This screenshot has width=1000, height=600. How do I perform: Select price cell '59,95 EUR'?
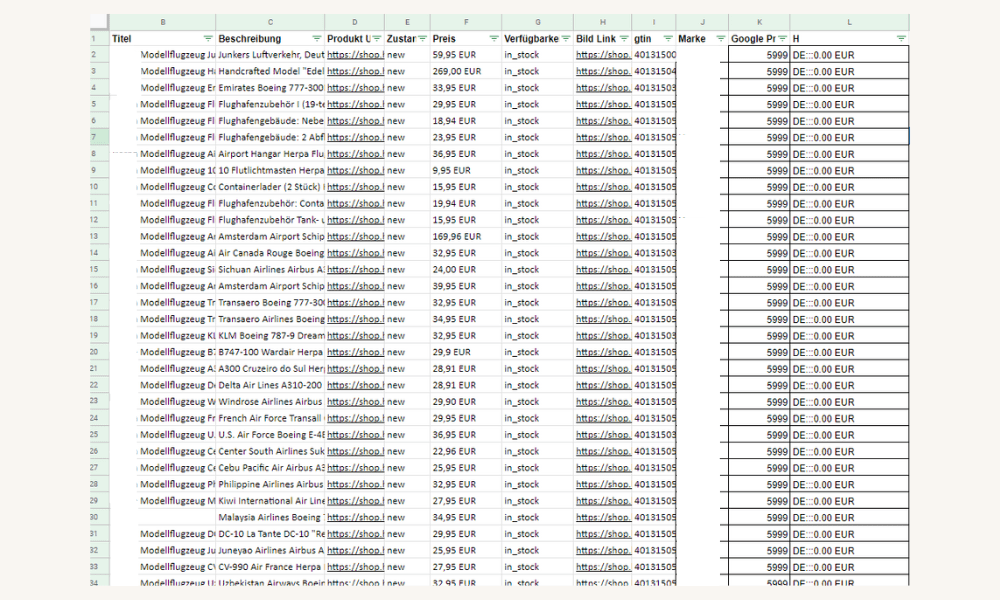pos(466,55)
